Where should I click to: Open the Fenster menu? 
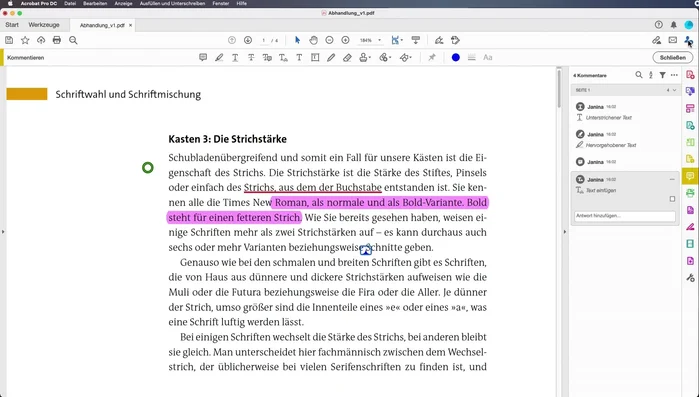click(221, 3)
